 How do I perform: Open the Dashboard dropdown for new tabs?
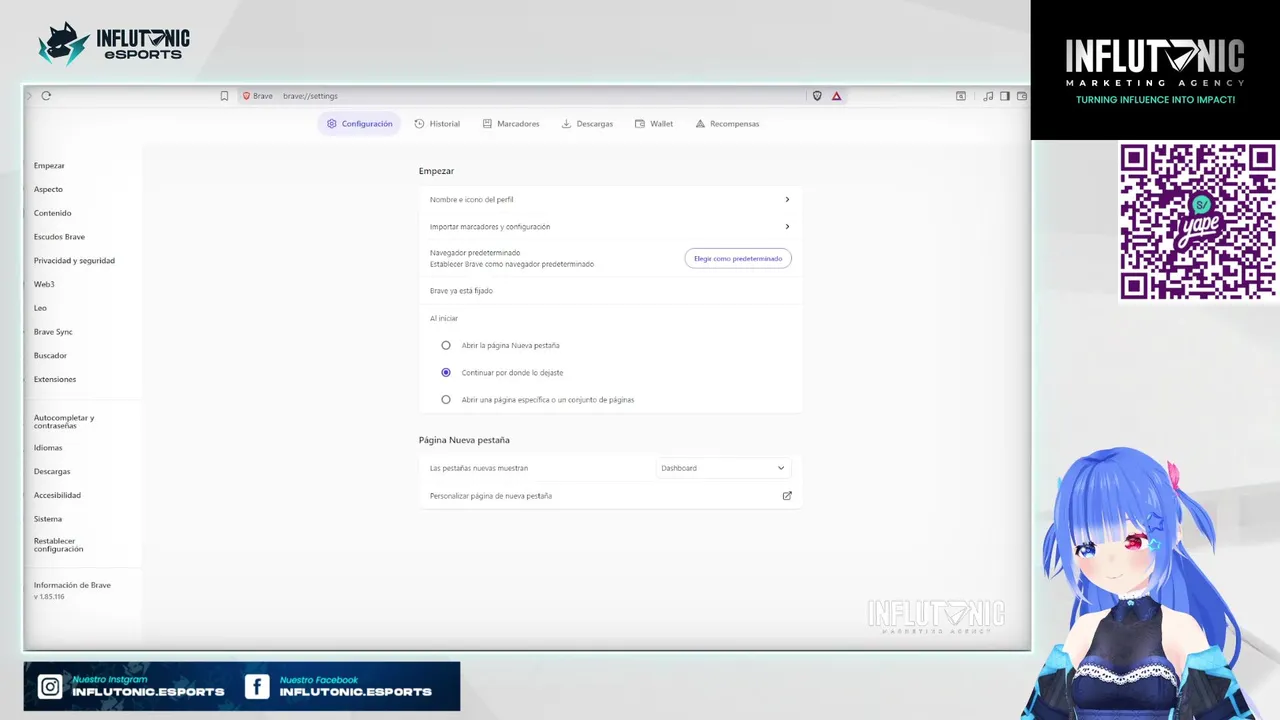click(723, 468)
